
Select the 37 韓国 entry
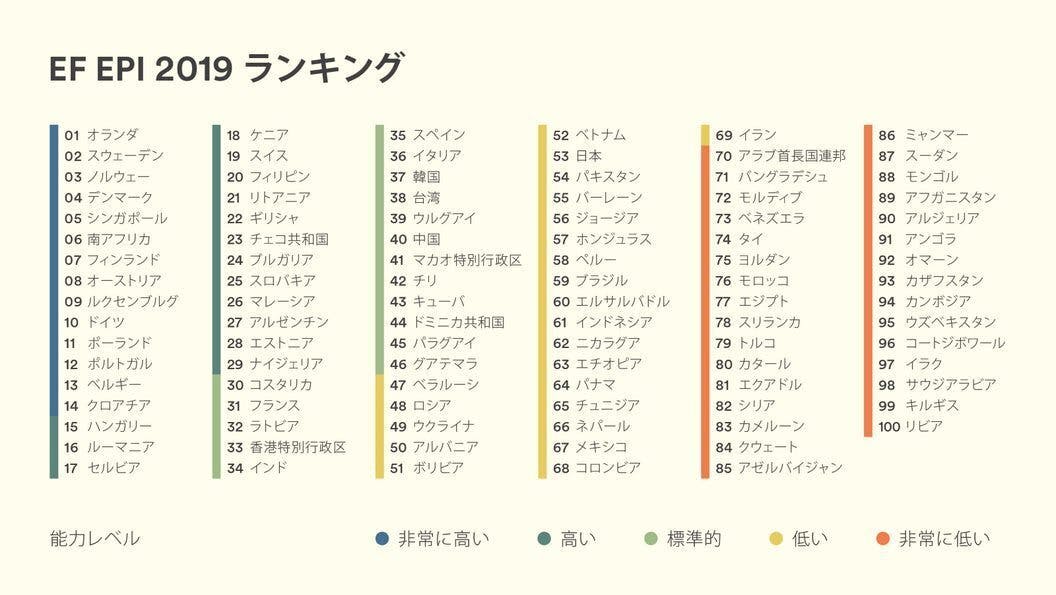[415, 177]
